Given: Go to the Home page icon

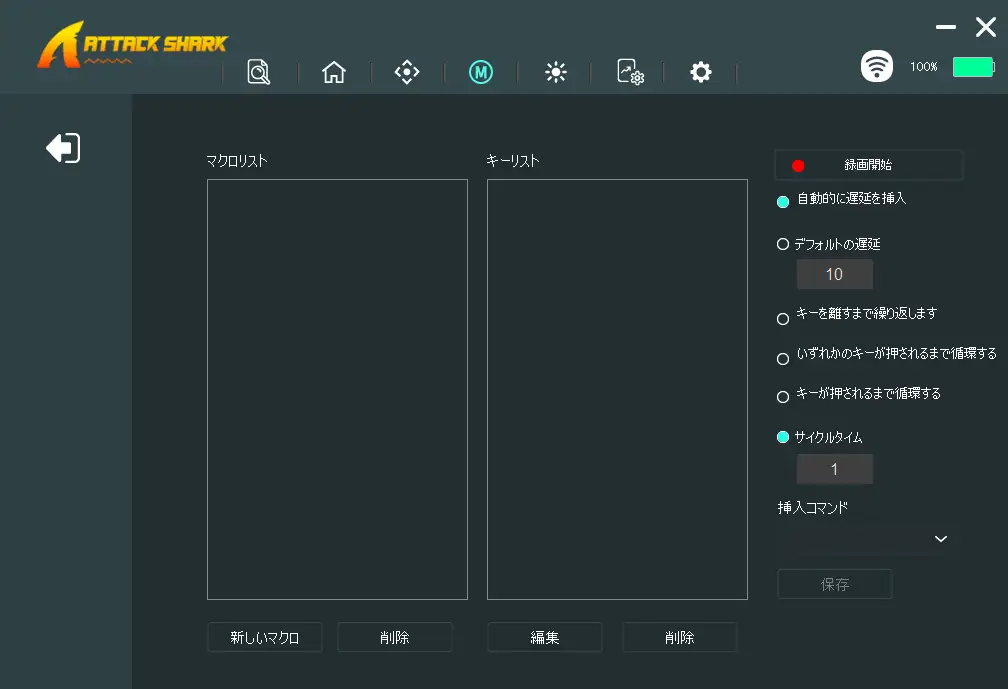Looking at the screenshot, I should tap(334, 72).
